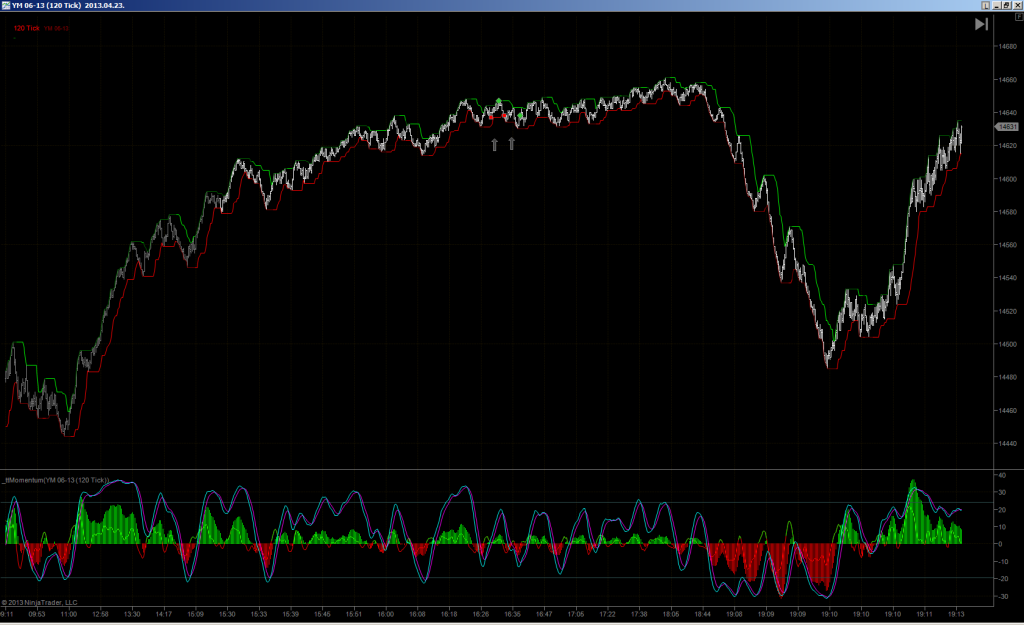This screenshot has width=1024, height=625.
Task: Restore down the chart window
Action: pos(1007,5)
